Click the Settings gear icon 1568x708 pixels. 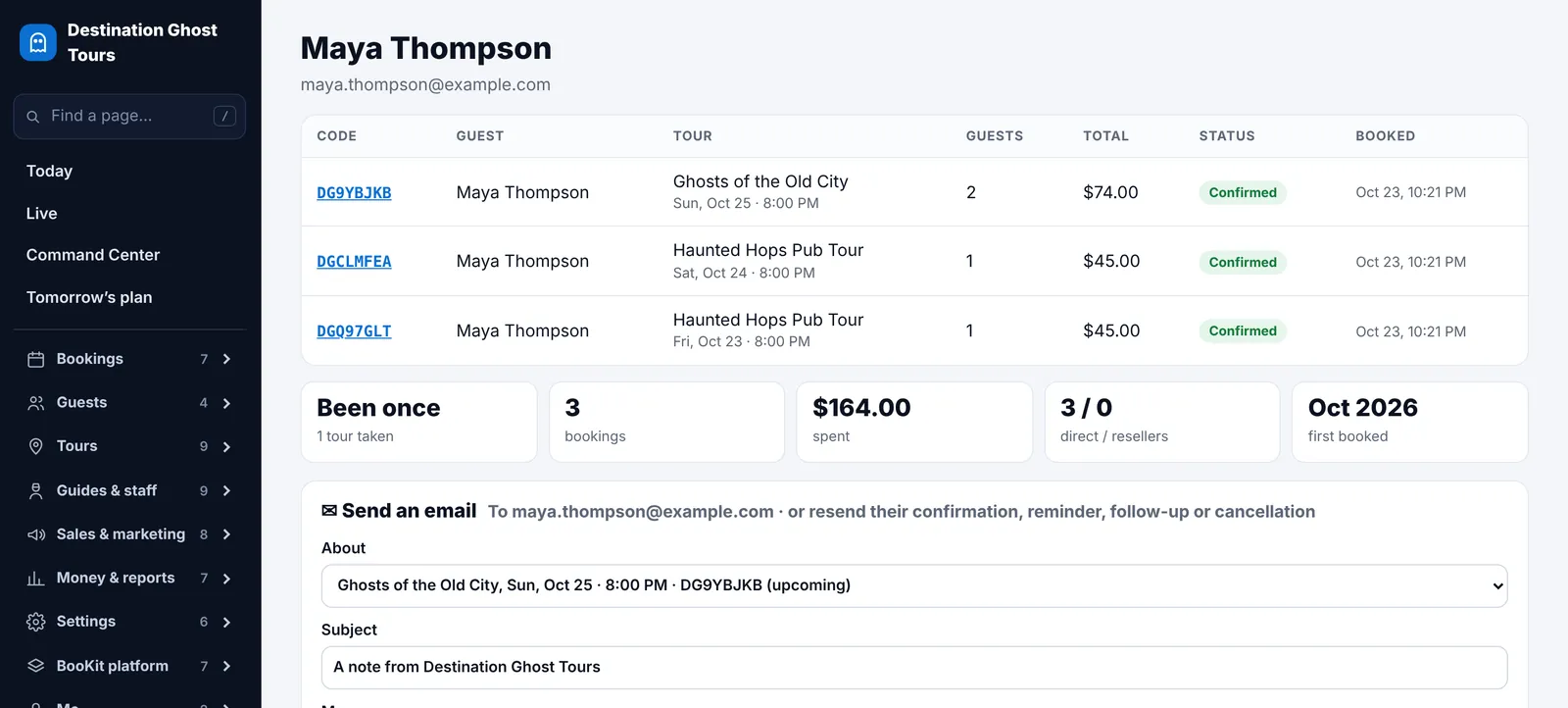(x=36, y=622)
